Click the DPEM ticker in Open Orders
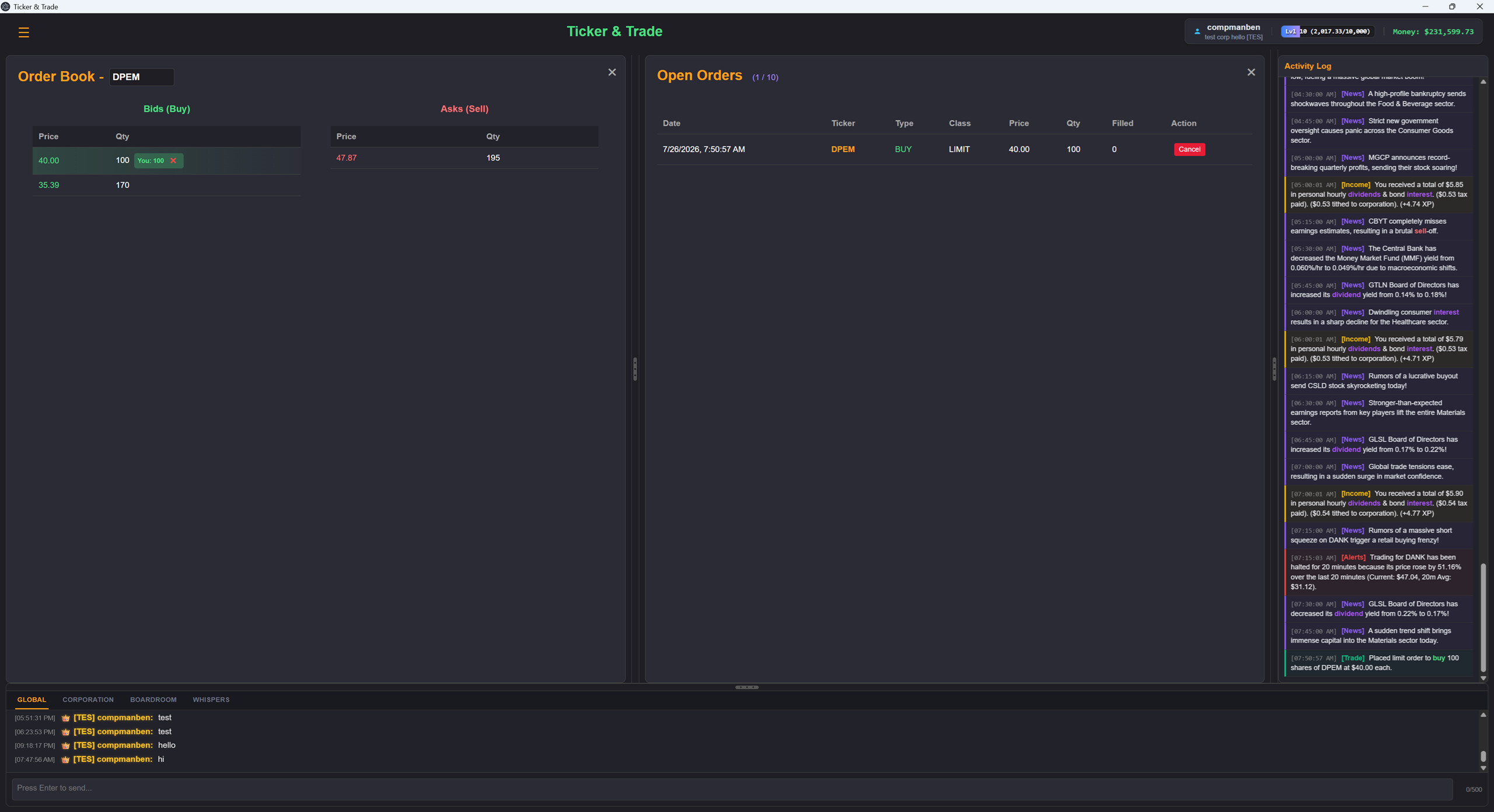 point(843,149)
